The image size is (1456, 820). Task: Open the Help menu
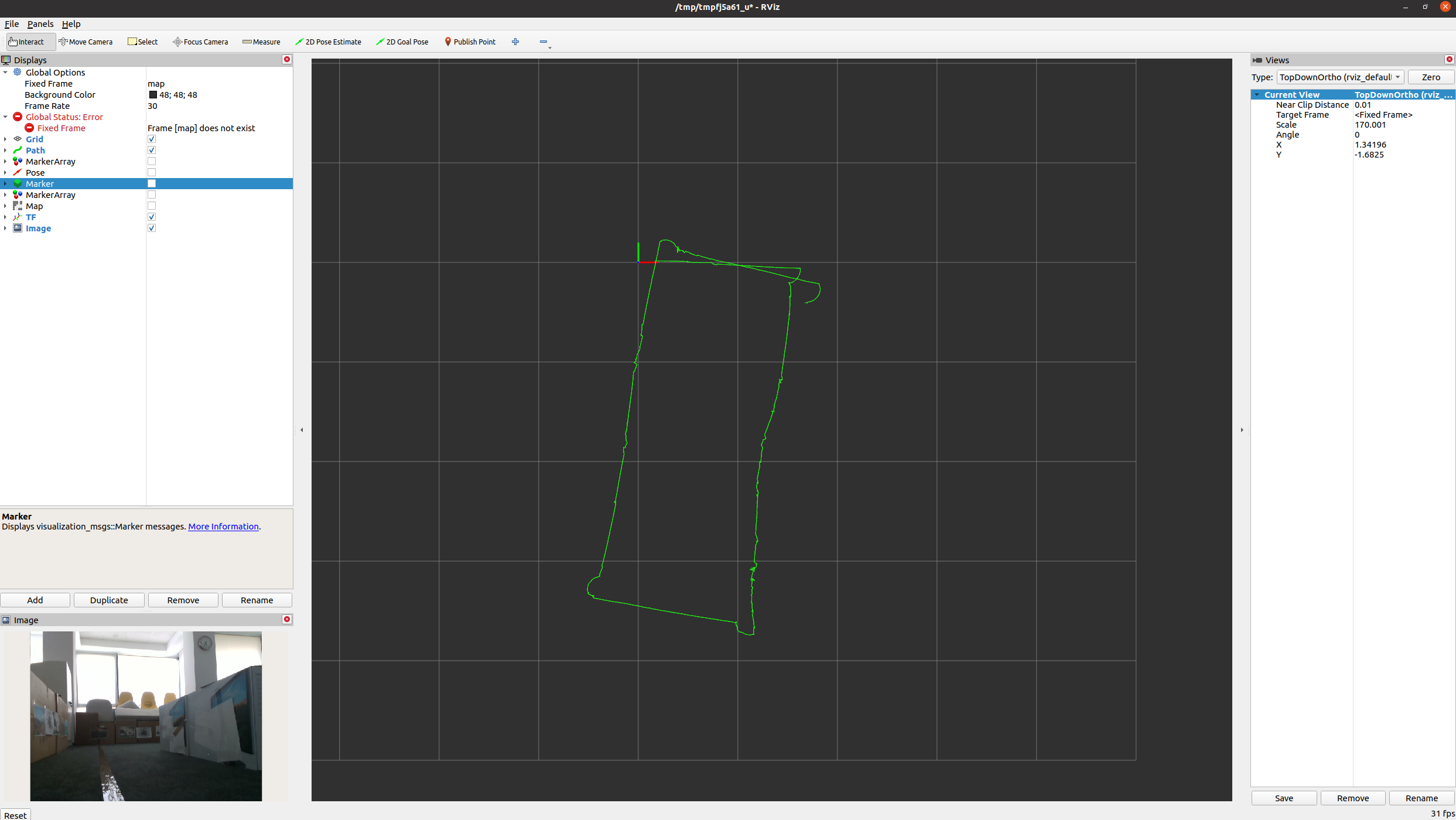pyautogui.click(x=71, y=24)
